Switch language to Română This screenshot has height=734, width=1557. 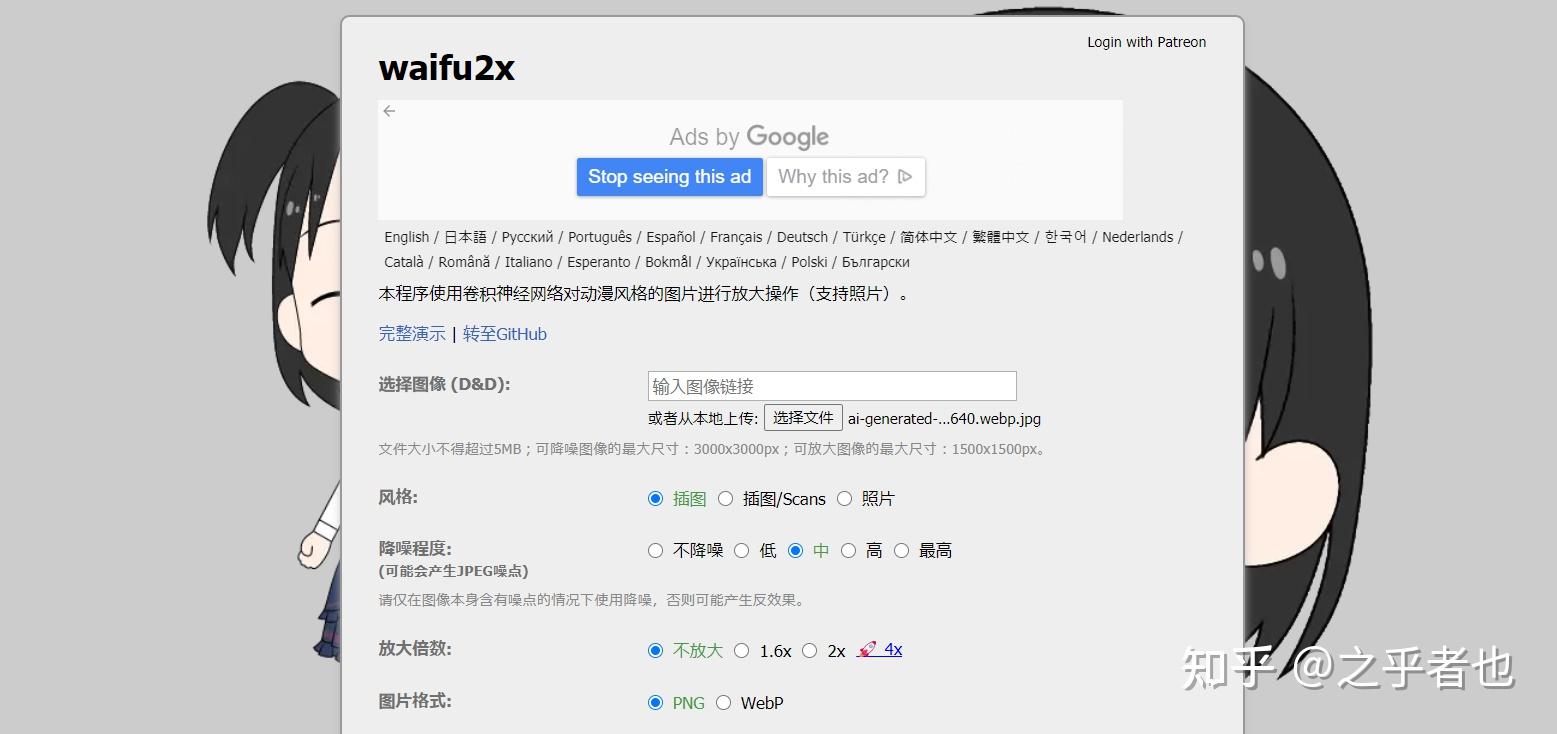point(464,262)
